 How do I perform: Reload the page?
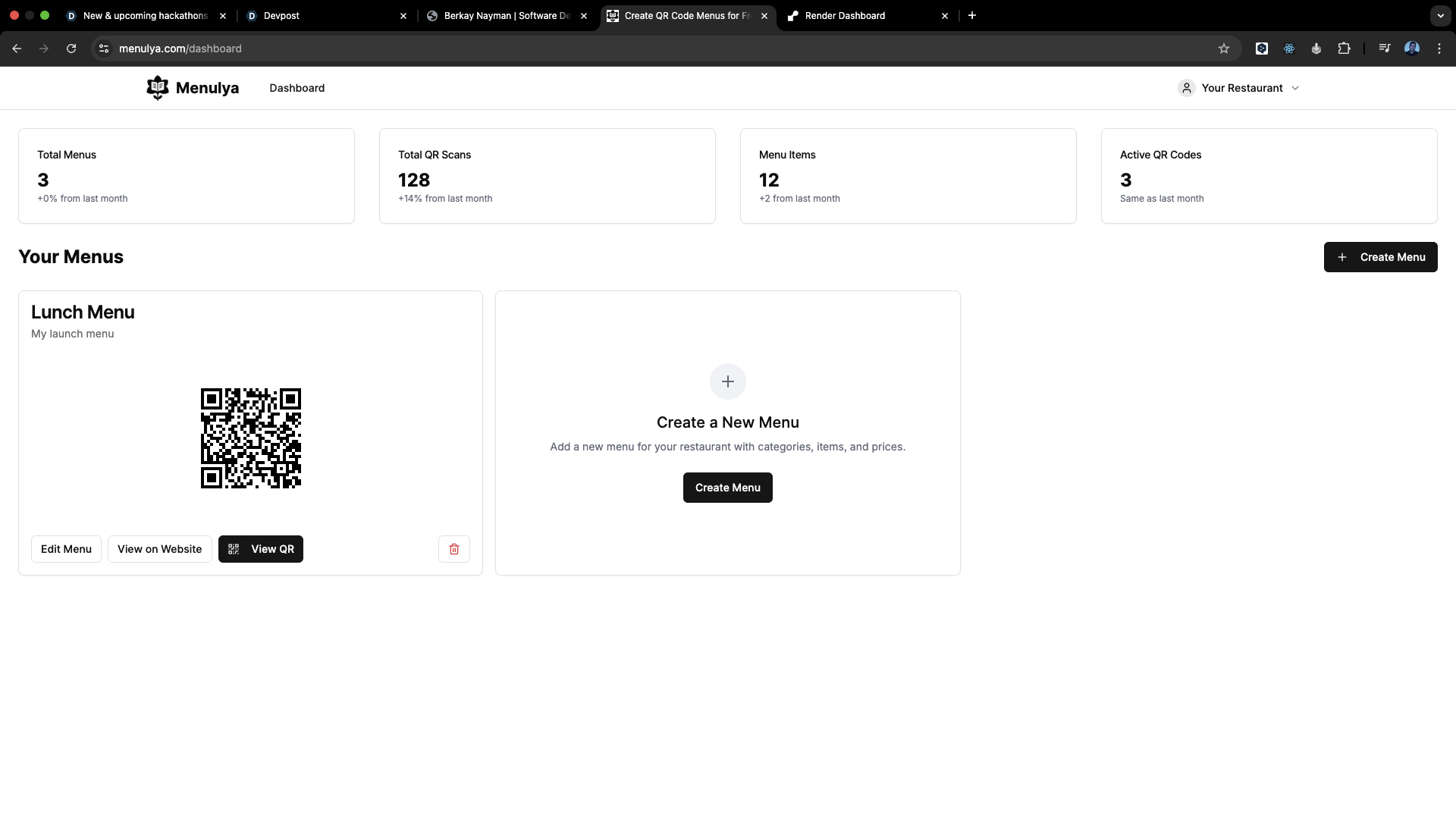71,49
